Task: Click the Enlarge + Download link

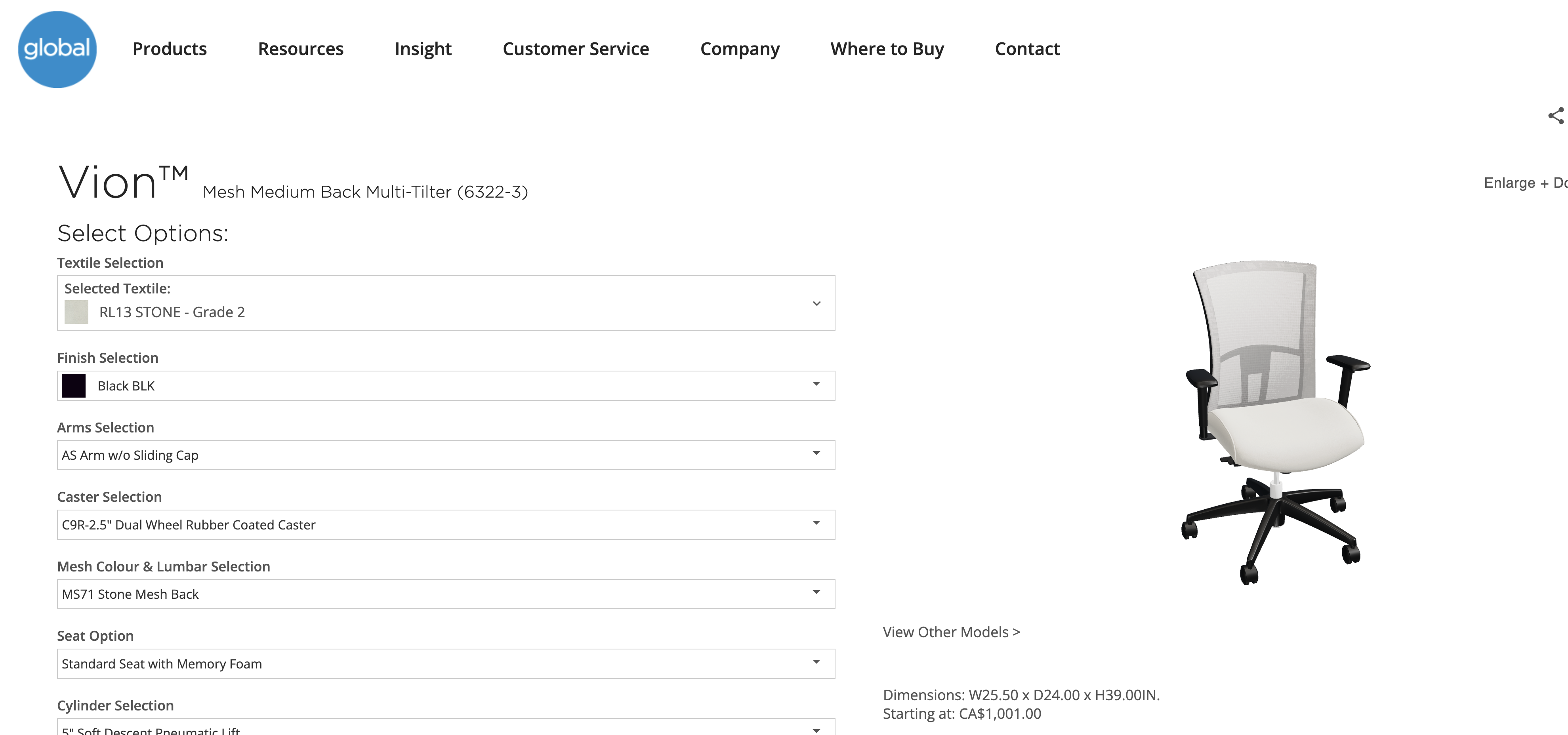Action: (1525, 183)
